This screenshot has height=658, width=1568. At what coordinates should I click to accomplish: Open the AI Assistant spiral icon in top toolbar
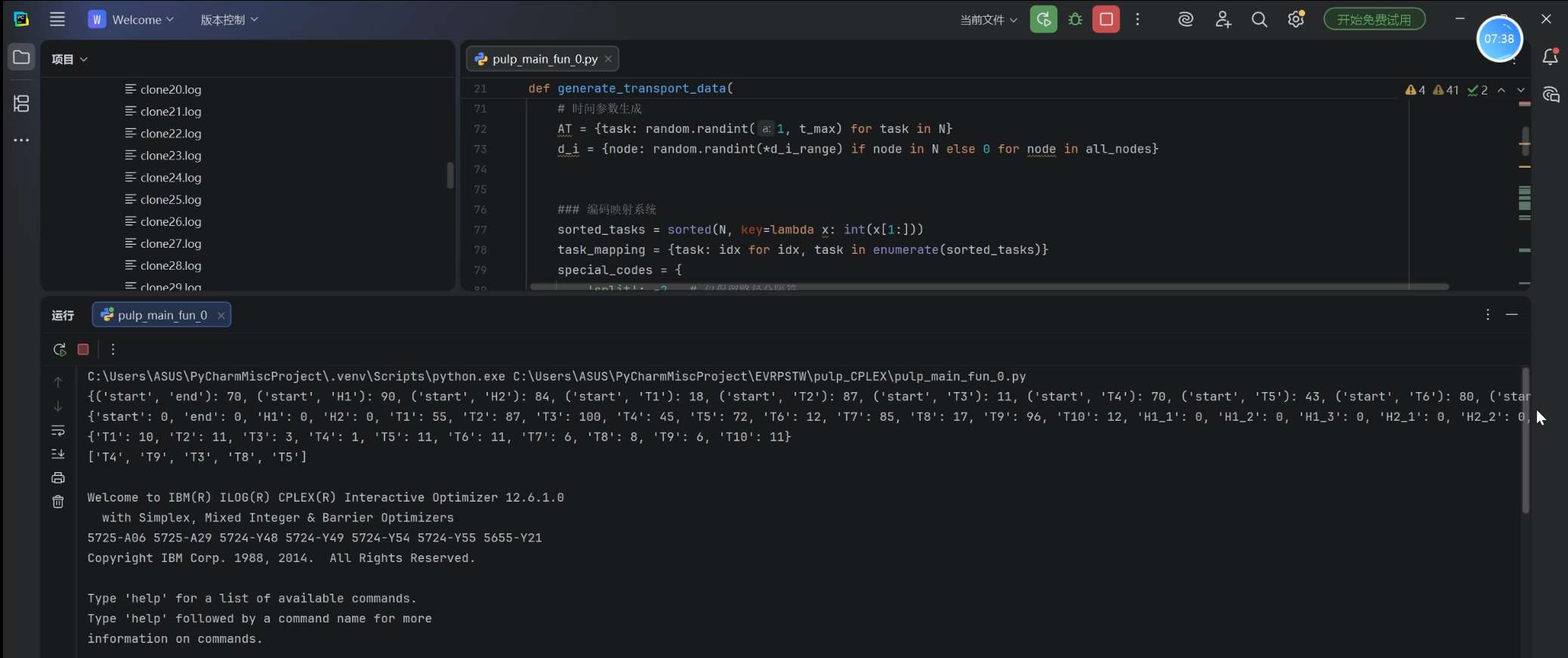click(x=1186, y=20)
